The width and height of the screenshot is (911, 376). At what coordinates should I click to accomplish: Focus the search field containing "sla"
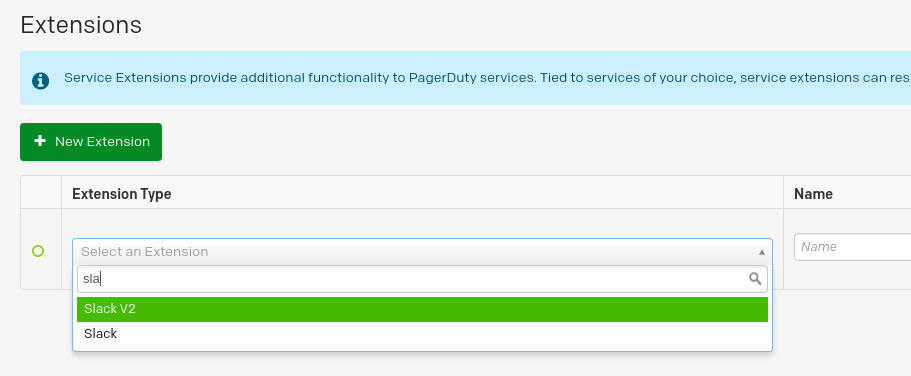[422, 279]
